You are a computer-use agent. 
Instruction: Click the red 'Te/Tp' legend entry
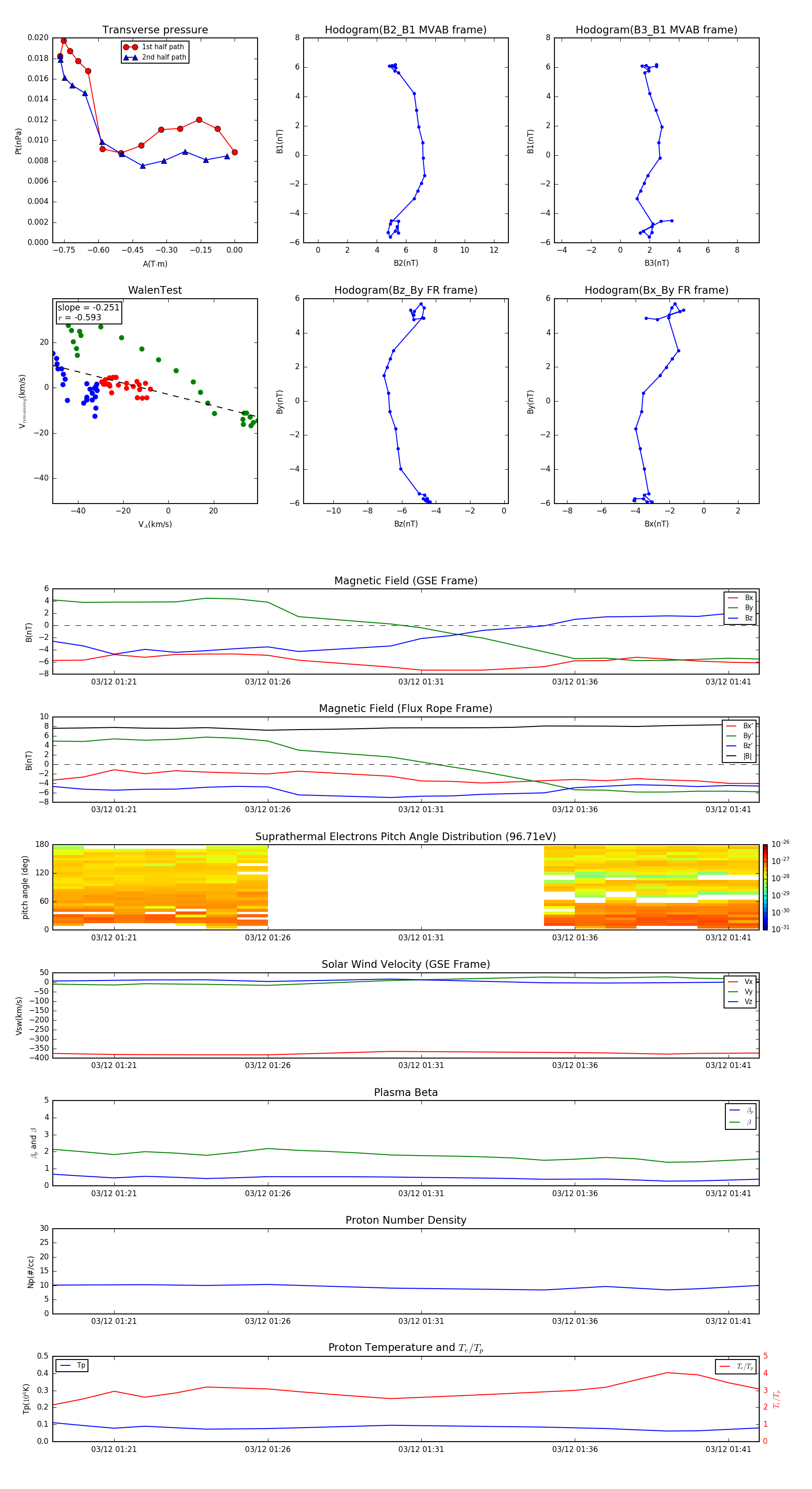pos(736,1366)
